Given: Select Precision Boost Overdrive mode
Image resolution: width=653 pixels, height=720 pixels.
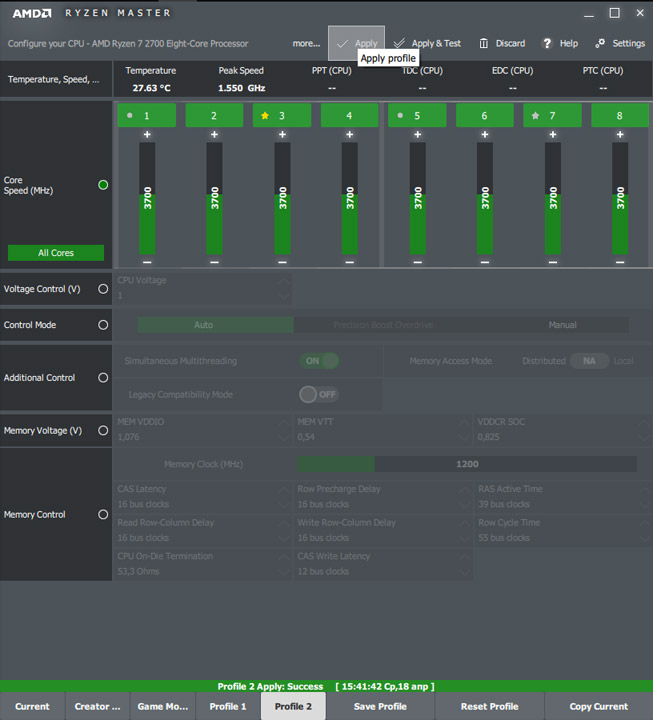Looking at the screenshot, I should (383, 325).
